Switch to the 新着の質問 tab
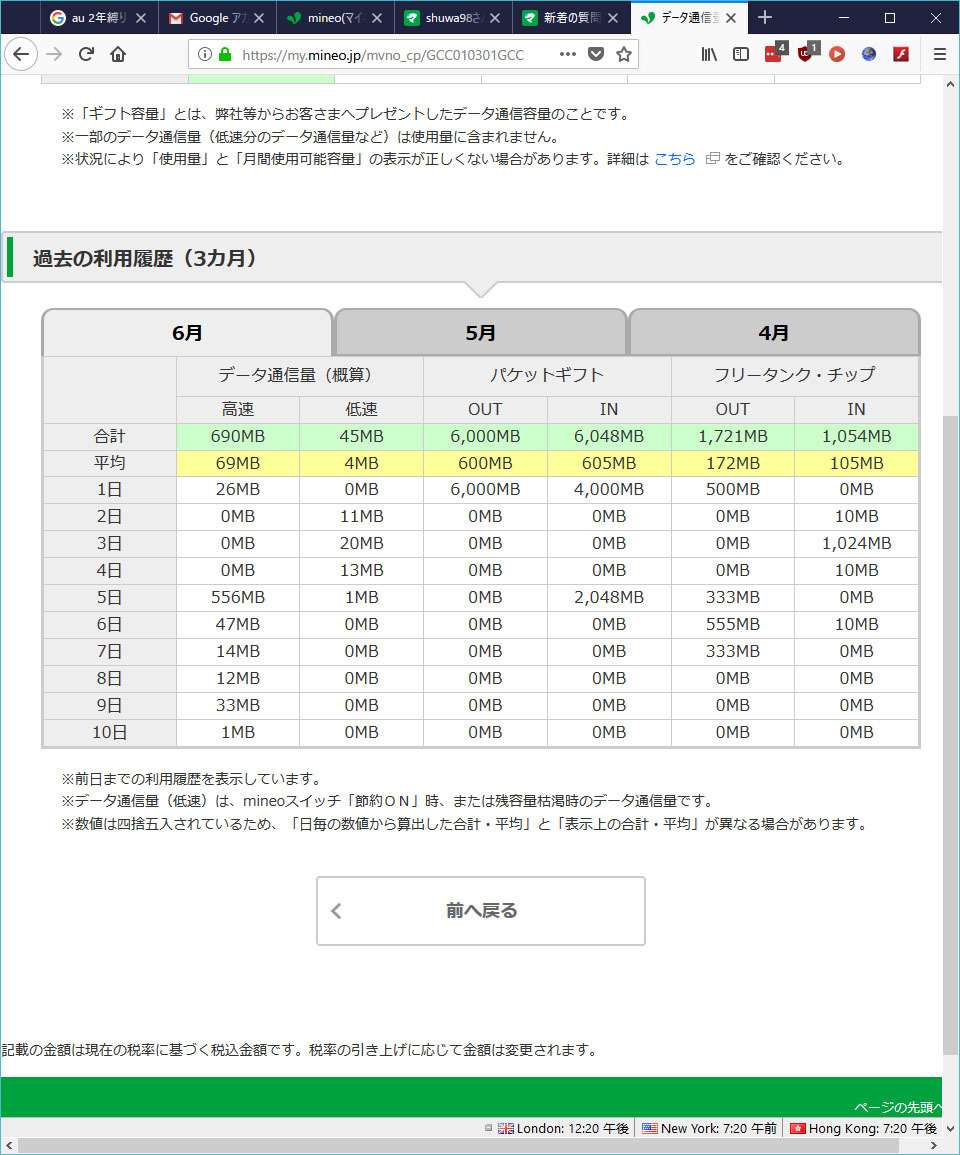Viewport: 960px width, 1155px height. (x=571, y=18)
